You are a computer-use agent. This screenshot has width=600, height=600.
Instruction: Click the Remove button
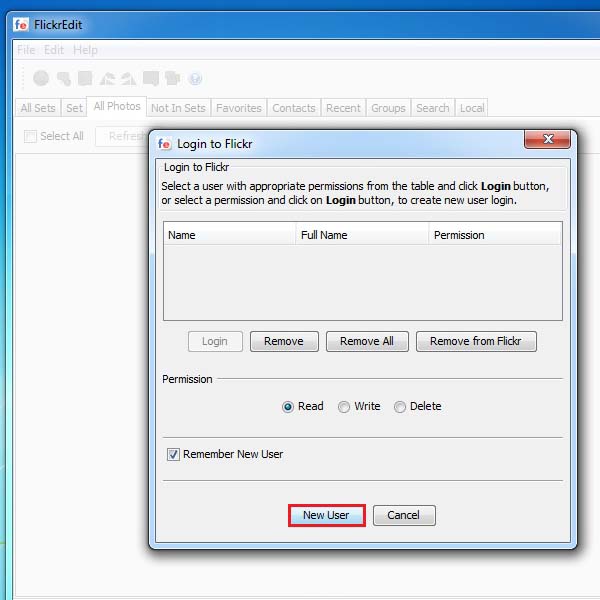[x=284, y=341]
